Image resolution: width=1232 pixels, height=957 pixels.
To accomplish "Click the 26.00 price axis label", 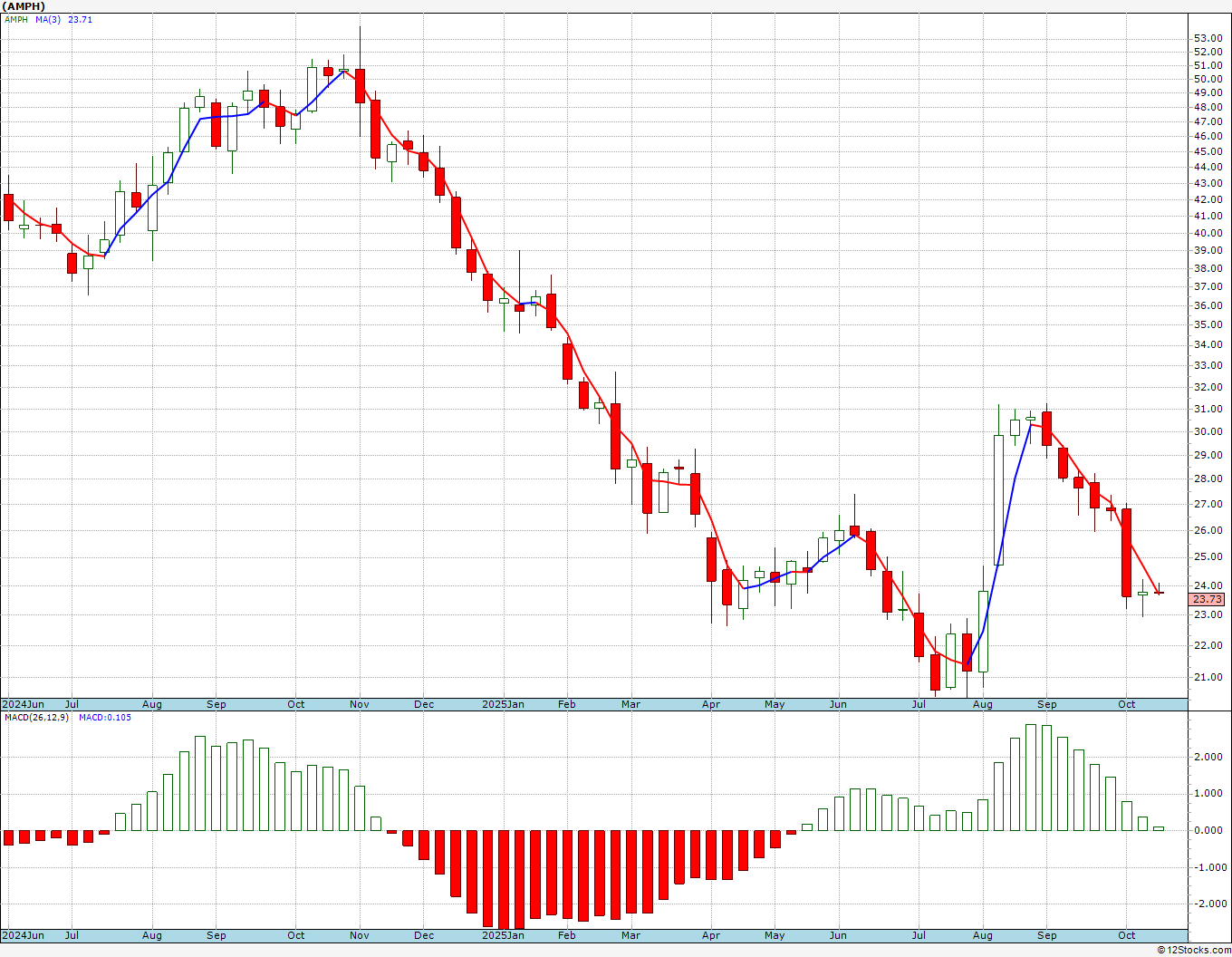I will 1208,530.
